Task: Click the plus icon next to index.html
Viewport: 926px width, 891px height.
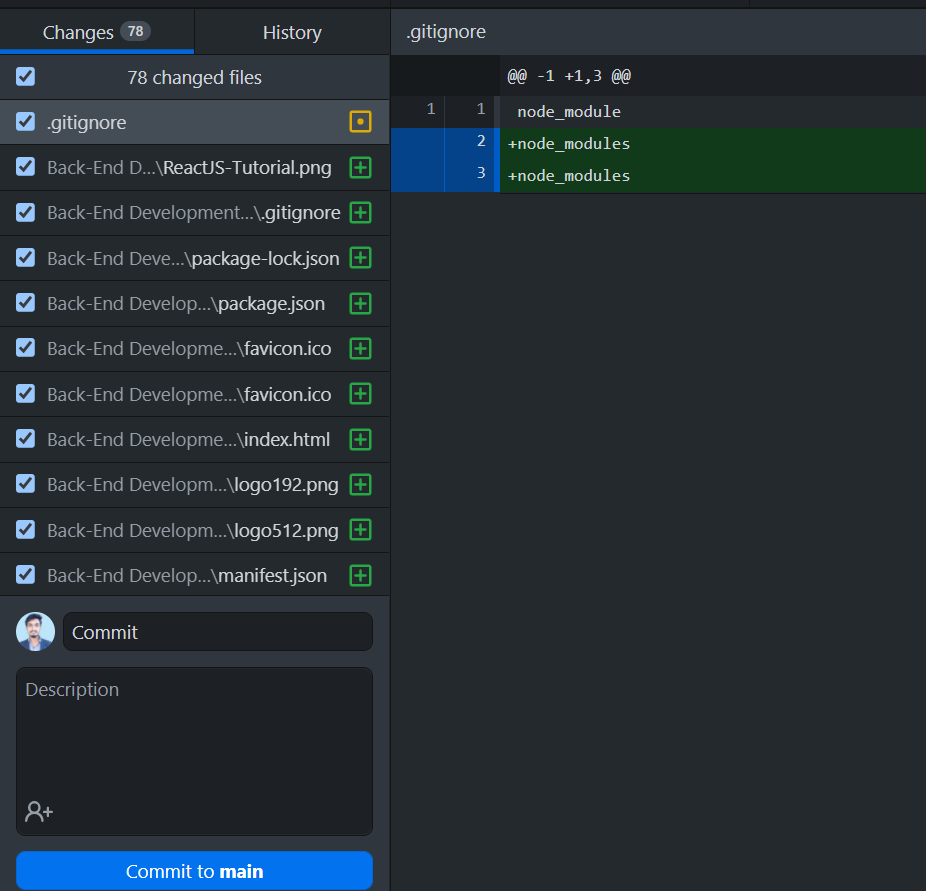Action: (360, 439)
